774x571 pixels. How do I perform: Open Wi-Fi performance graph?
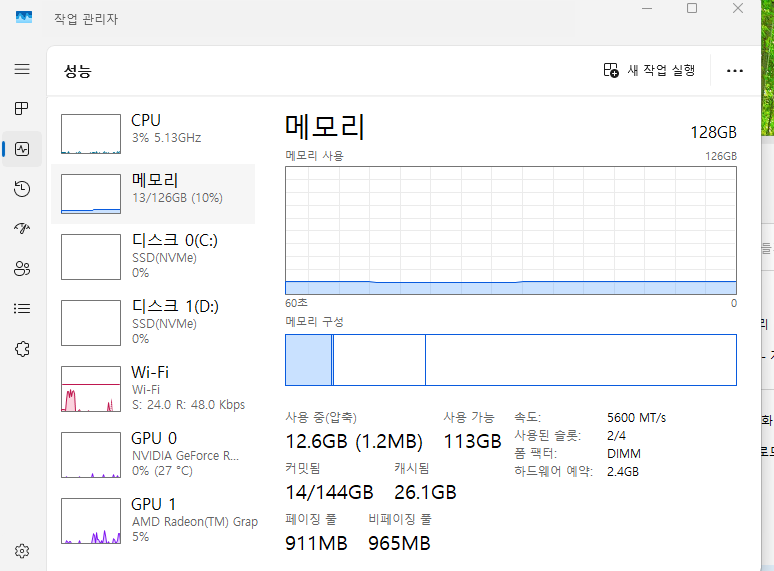155,388
